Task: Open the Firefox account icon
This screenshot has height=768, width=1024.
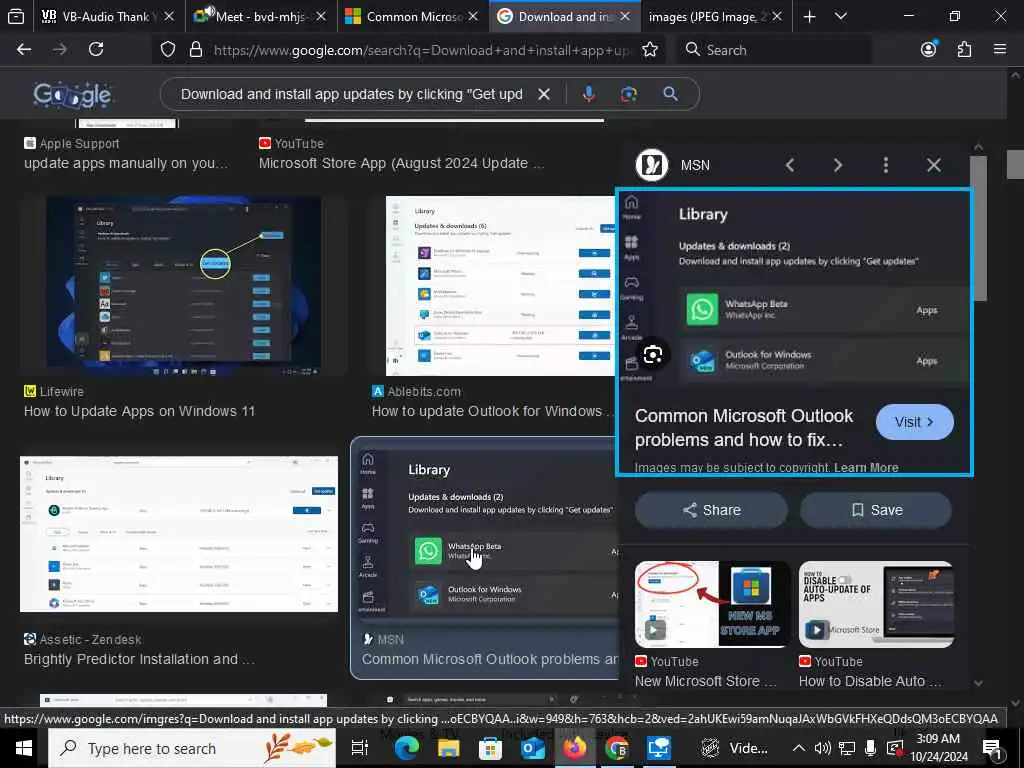Action: (x=928, y=49)
